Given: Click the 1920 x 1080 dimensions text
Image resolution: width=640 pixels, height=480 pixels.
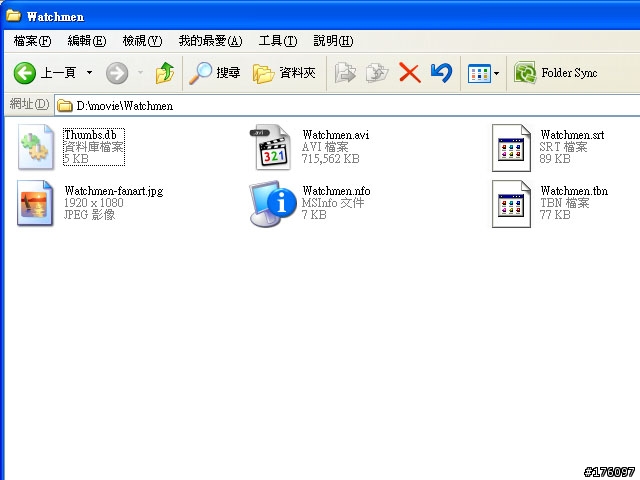Looking at the screenshot, I should coord(93,202).
